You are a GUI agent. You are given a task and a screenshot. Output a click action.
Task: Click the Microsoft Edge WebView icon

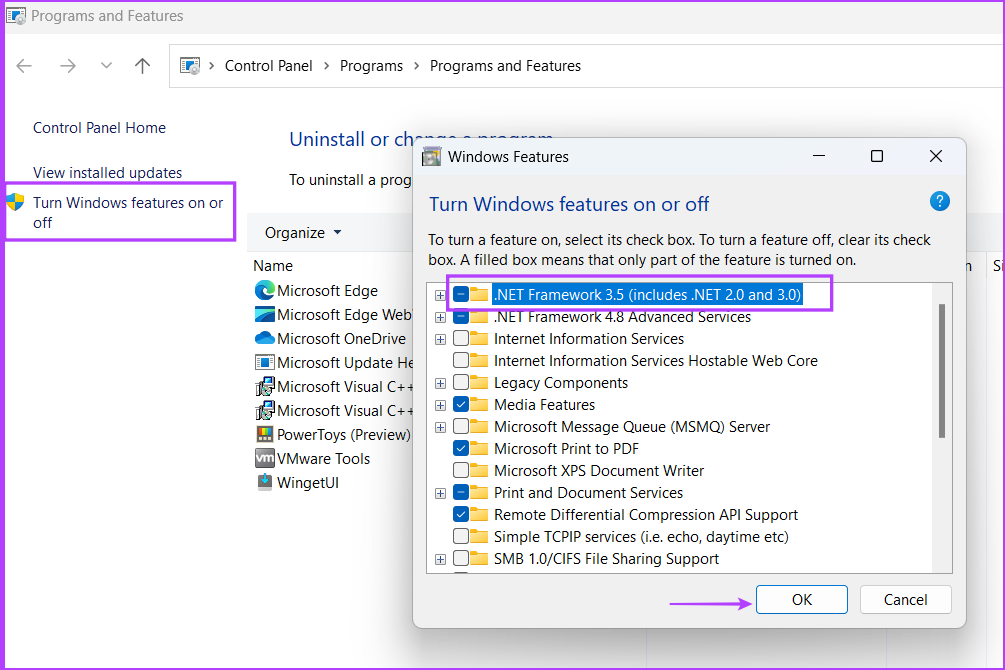click(x=264, y=314)
